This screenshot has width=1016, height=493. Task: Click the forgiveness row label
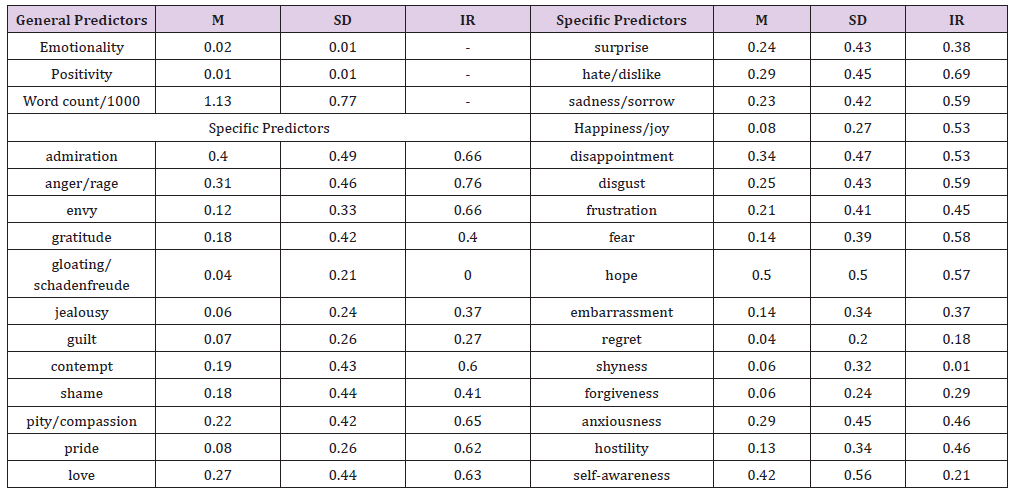(x=621, y=394)
